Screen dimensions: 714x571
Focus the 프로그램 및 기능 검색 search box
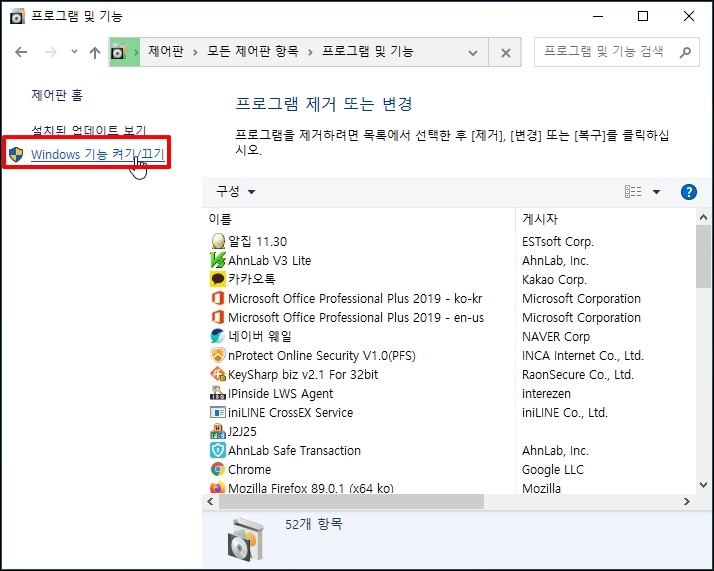pos(617,52)
